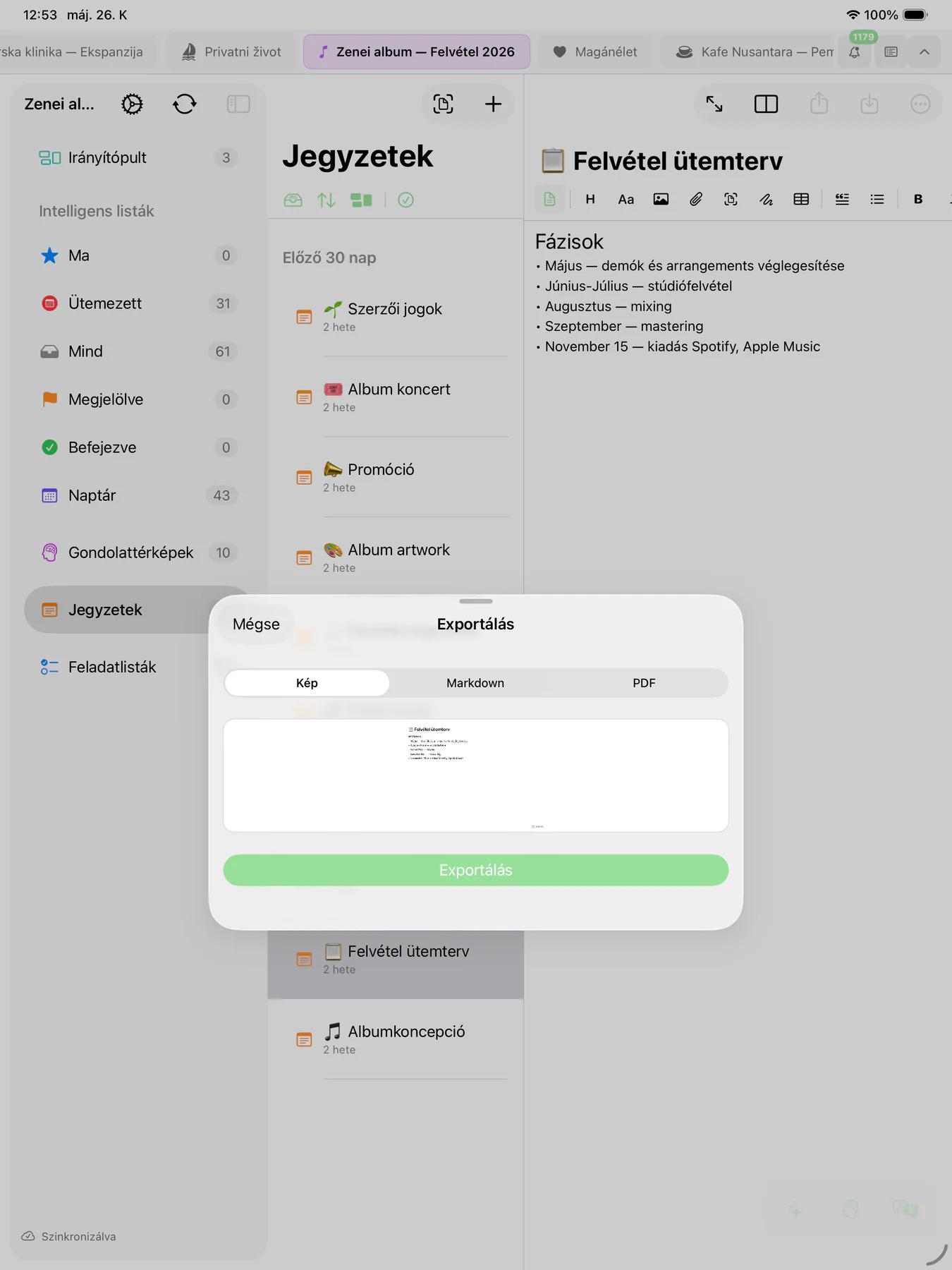Select Jegyzetek in sidebar
The width and height of the screenshot is (952, 1270).
tap(116, 610)
